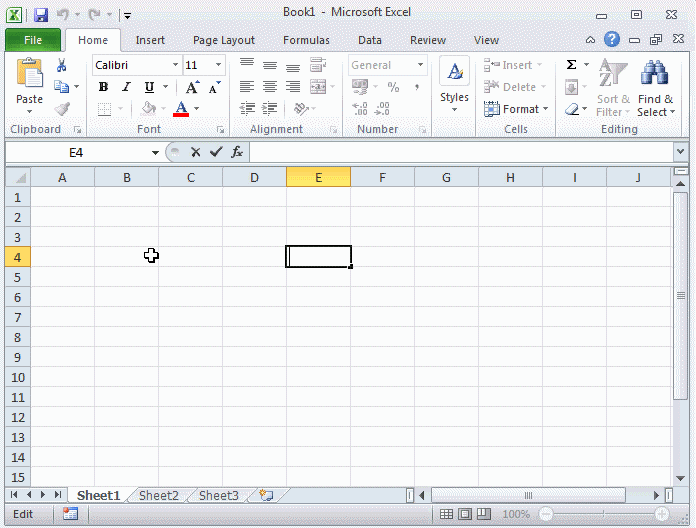Screen dimensions: 696x528
Task: Click the AutoSum sigma icon
Action: pyautogui.click(x=571, y=65)
